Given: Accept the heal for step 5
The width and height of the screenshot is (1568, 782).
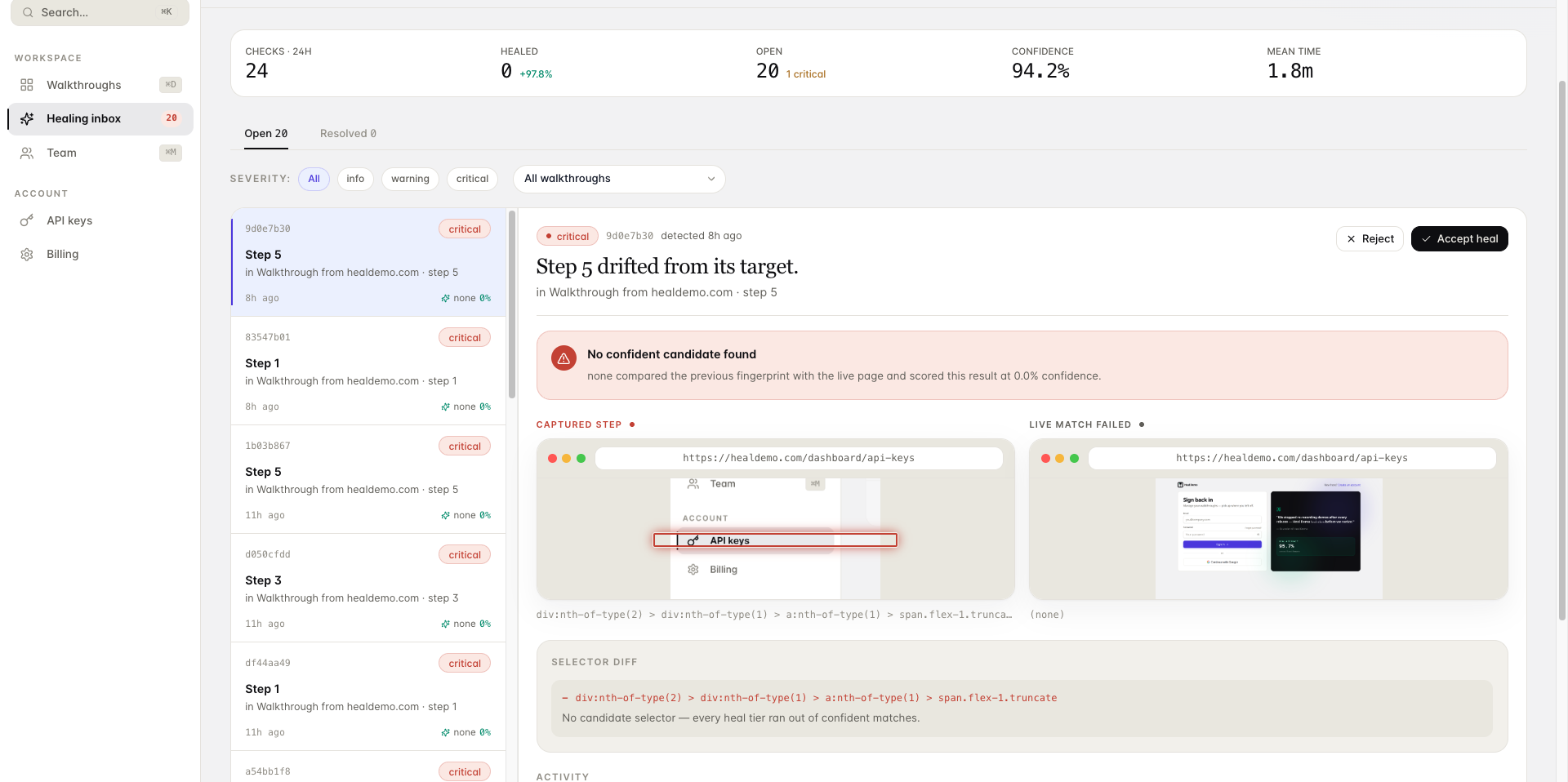Looking at the screenshot, I should pyautogui.click(x=1459, y=238).
